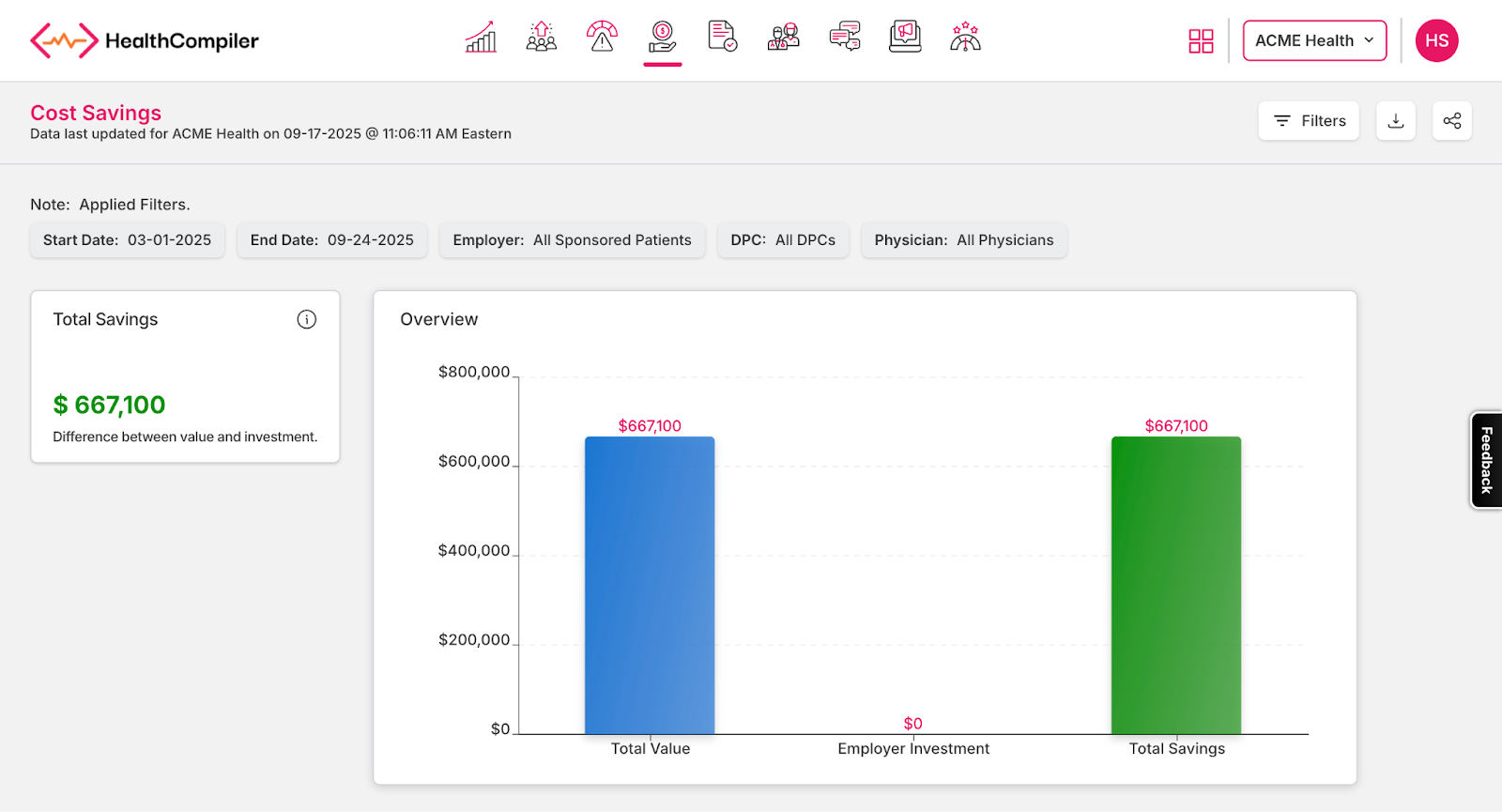
Task: Expand the ACME Health organization dropdown
Action: click(x=1314, y=41)
